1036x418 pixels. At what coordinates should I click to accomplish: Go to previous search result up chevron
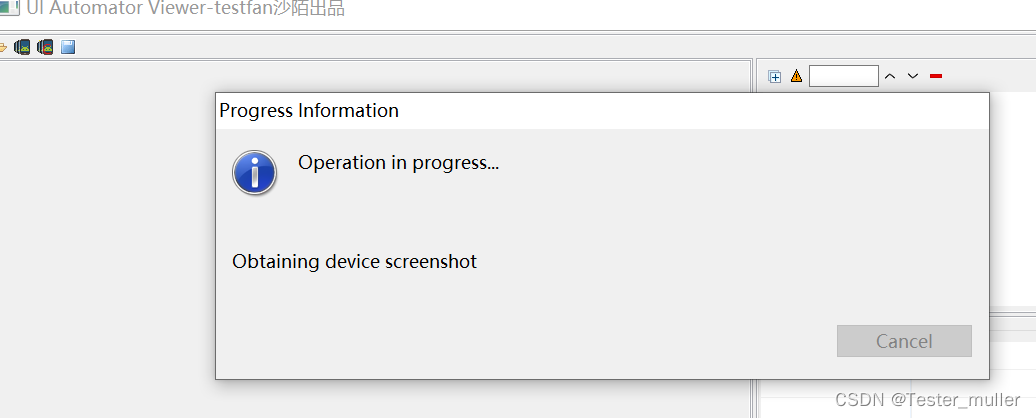(x=890, y=77)
